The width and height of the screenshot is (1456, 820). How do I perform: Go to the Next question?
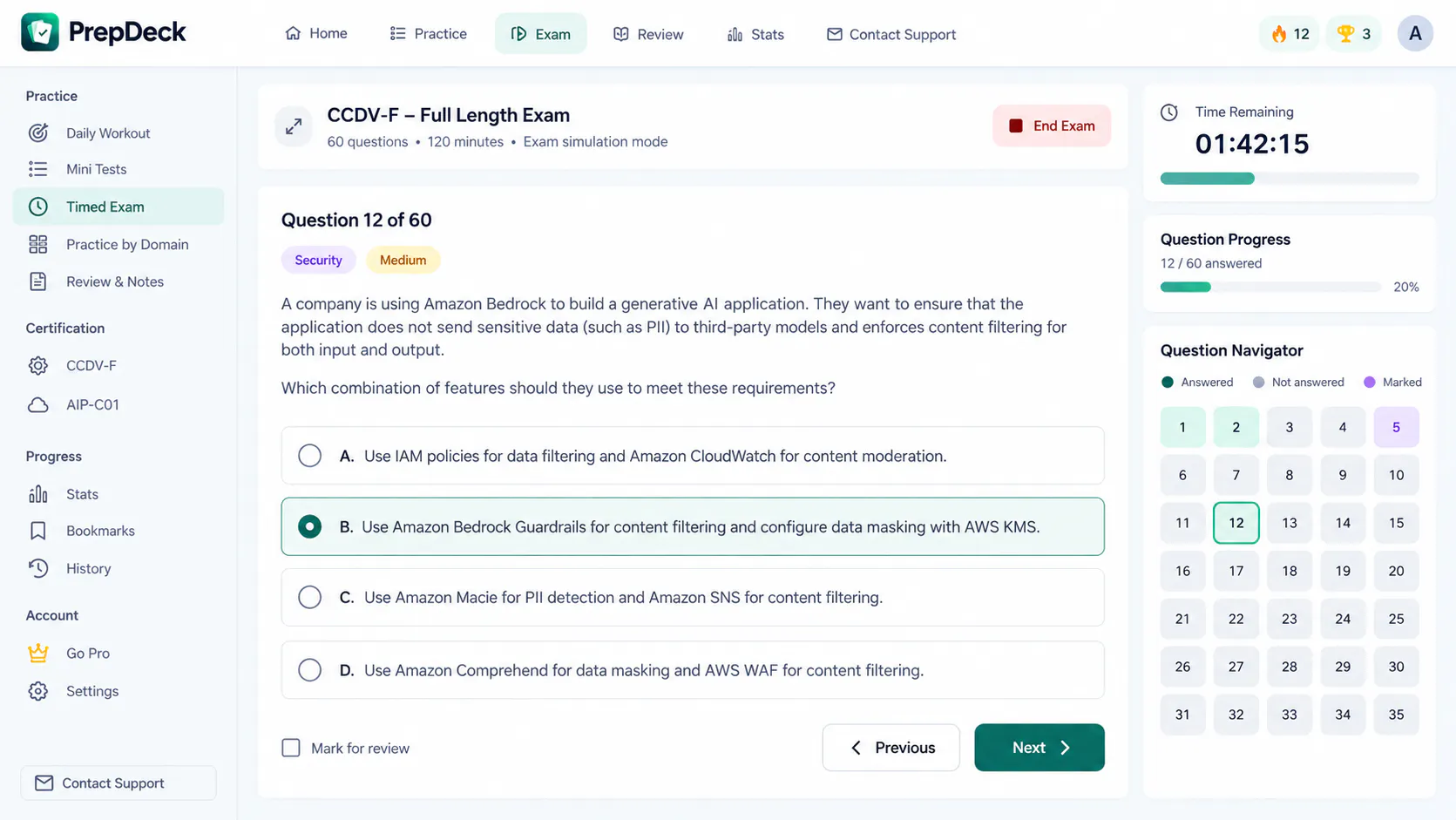[x=1040, y=748]
